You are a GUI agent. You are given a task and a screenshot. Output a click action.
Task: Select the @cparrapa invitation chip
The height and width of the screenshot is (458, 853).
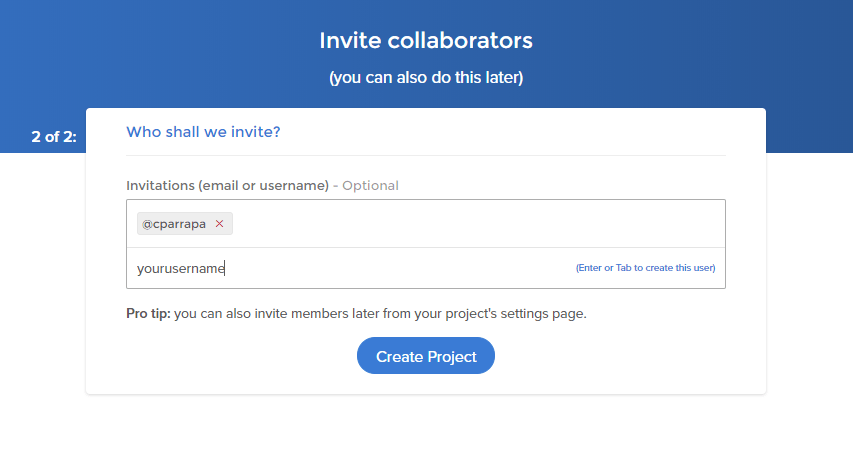[x=185, y=224]
